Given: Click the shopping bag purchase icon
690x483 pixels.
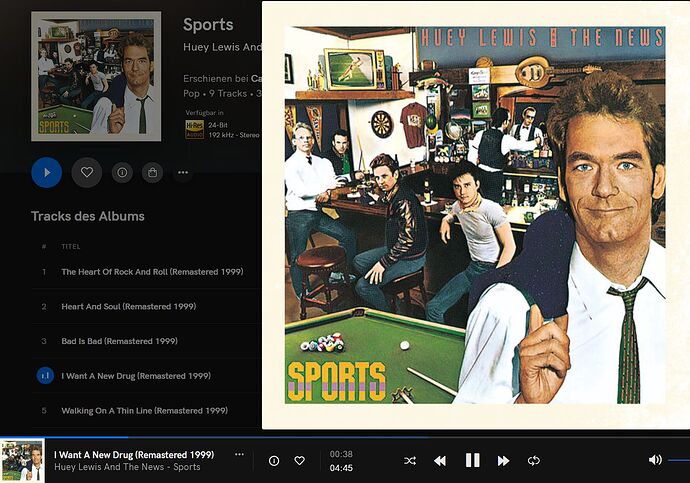Looking at the screenshot, I should 153,172.
